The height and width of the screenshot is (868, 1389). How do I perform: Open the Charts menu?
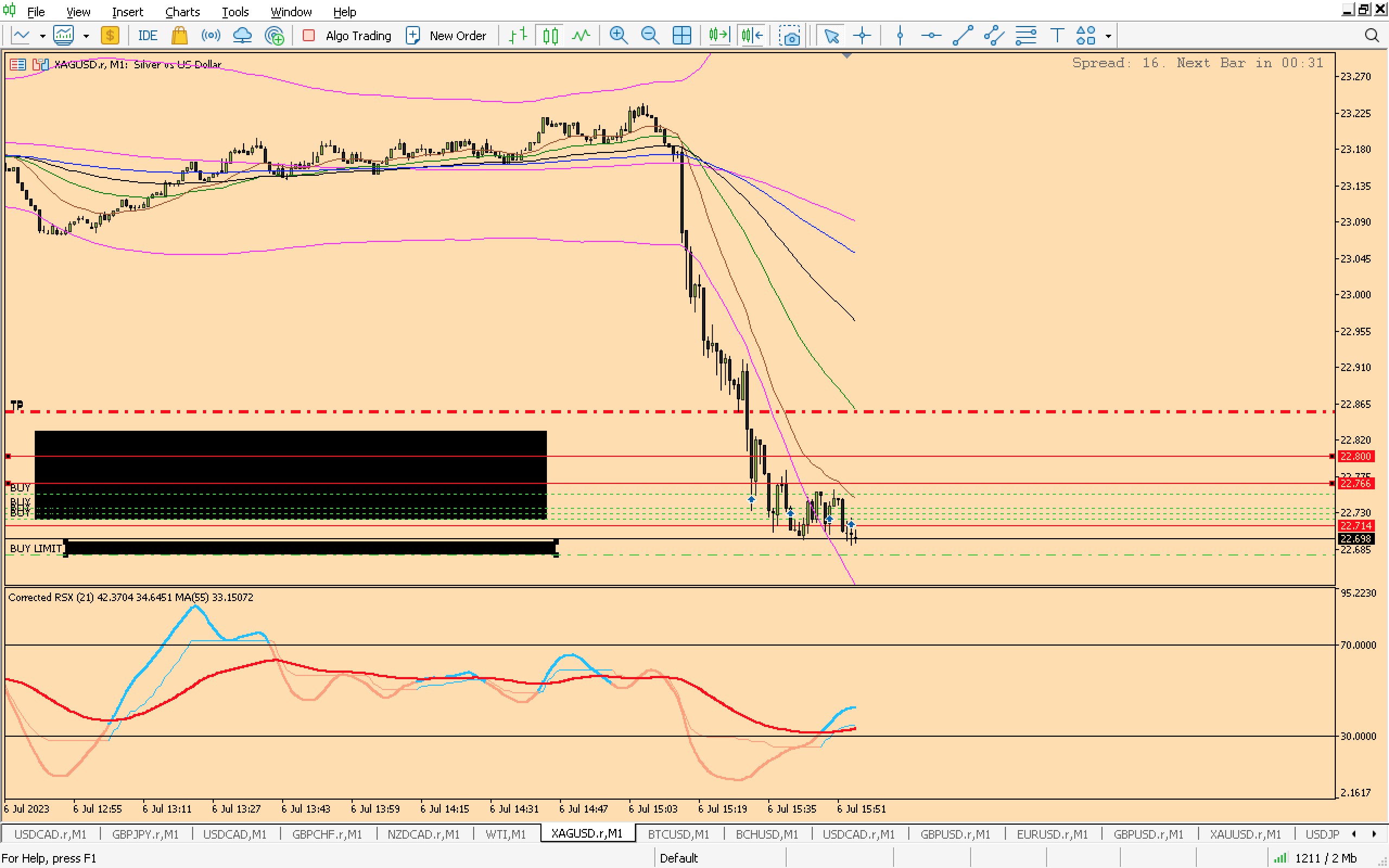(x=182, y=11)
